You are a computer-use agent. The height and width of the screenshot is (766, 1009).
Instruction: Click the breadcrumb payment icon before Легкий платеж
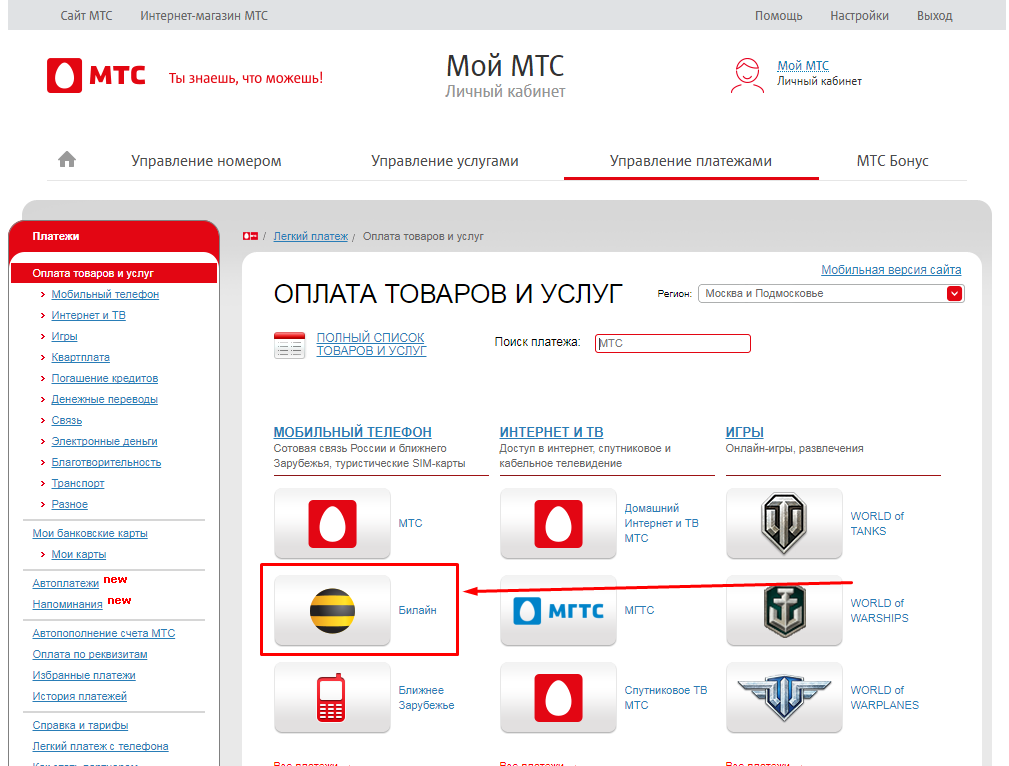pyautogui.click(x=250, y=236)
